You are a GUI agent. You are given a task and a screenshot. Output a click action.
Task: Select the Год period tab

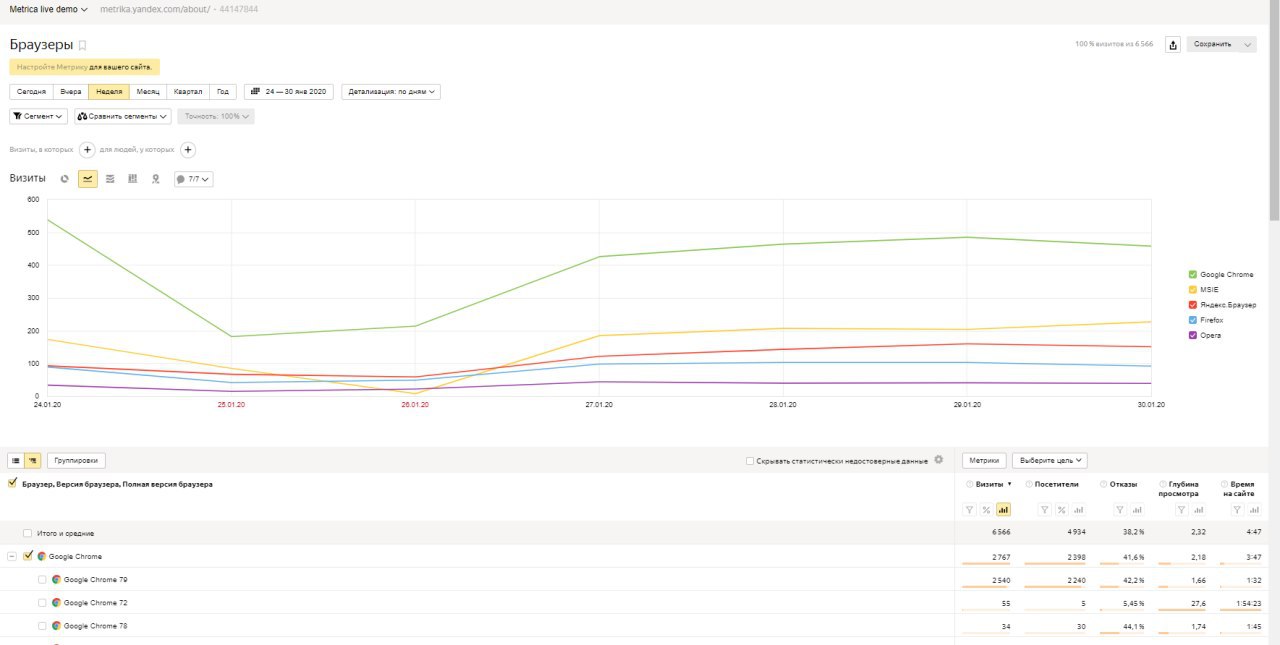223,91
